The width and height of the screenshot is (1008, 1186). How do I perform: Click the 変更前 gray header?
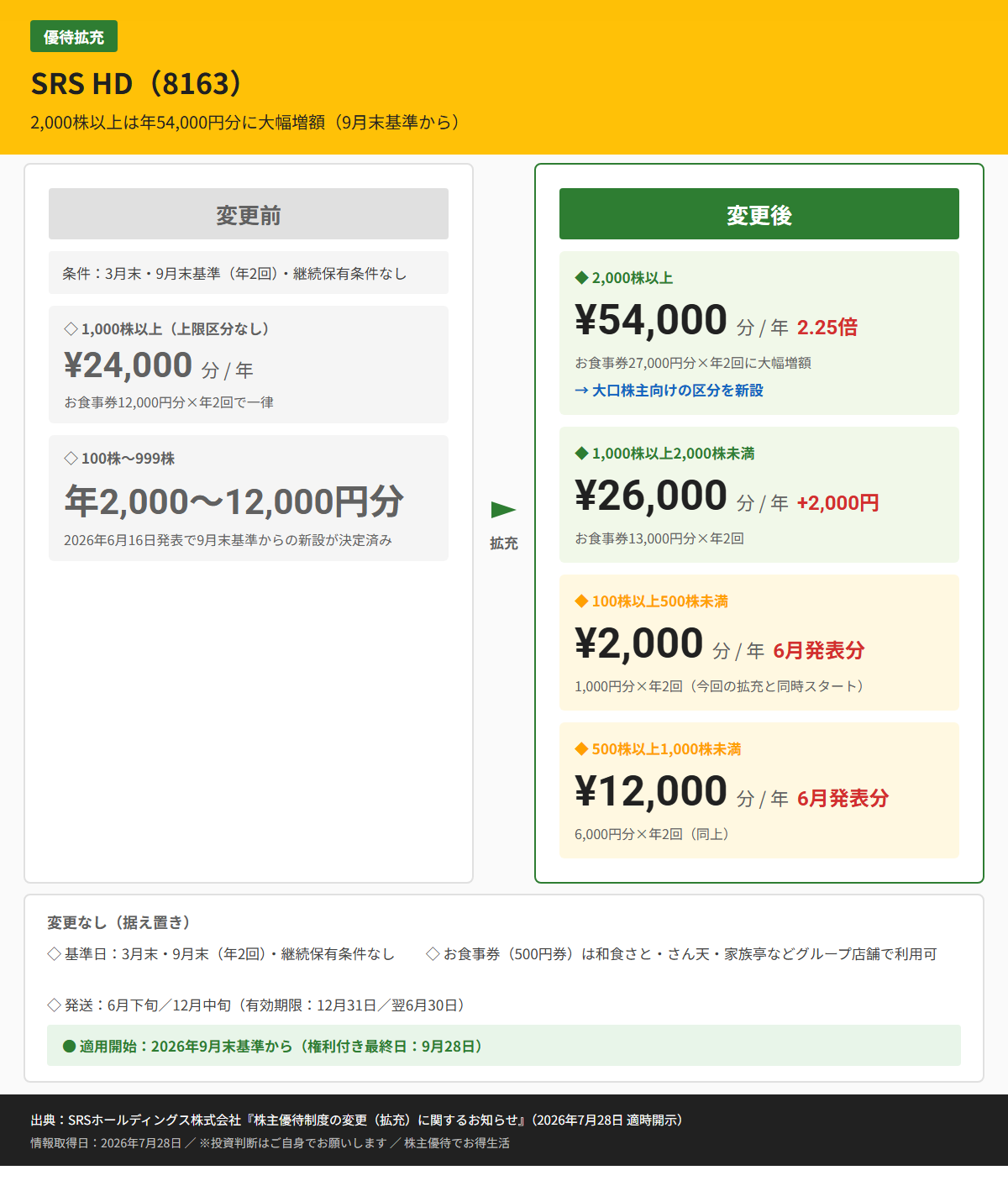(x=249, y=214)
